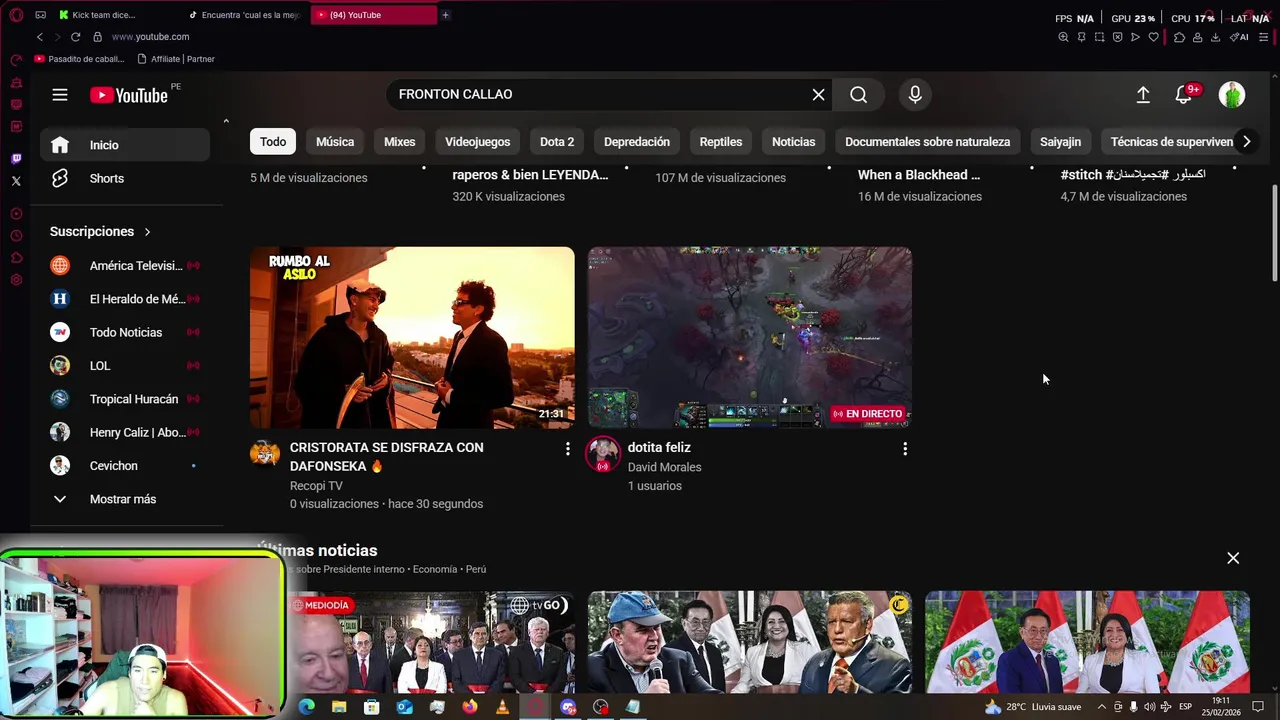This screenshot has width=1280, height=720.
Task: Open the notifications bell
Action: (1184, 94)
